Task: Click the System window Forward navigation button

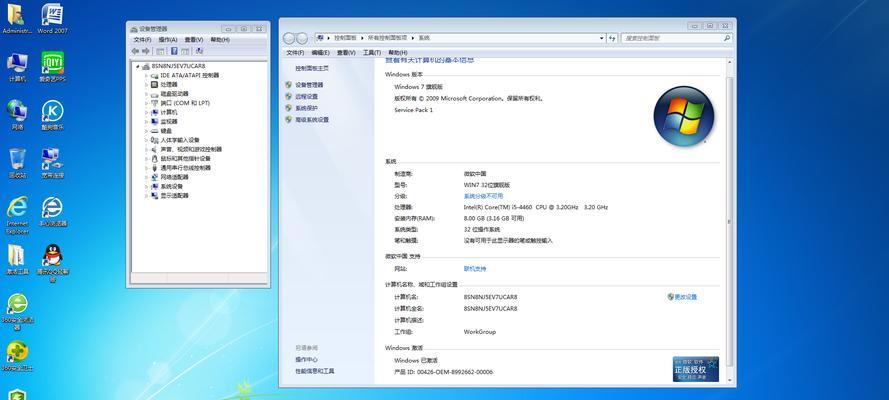Action: (302, 38)
